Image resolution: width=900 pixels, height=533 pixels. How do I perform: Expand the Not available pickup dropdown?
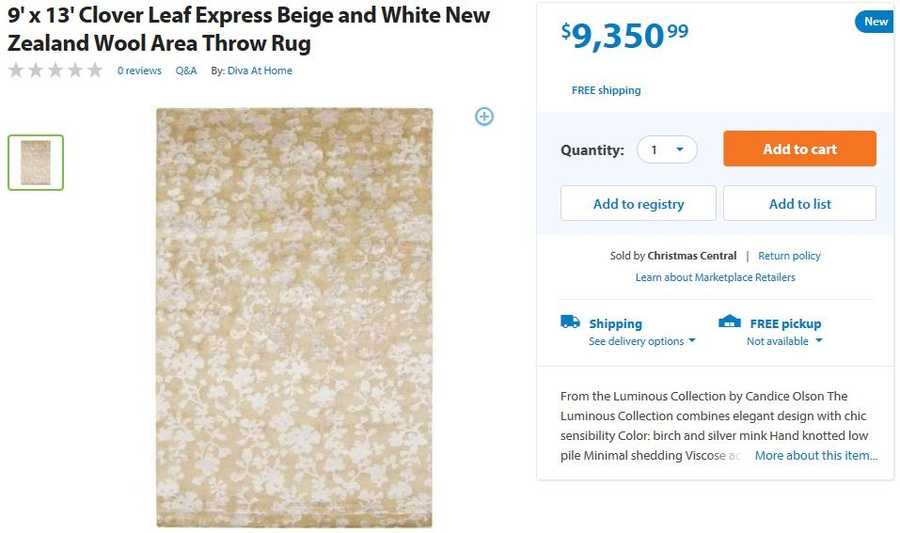pyautogui.click(x=784, y=341)
